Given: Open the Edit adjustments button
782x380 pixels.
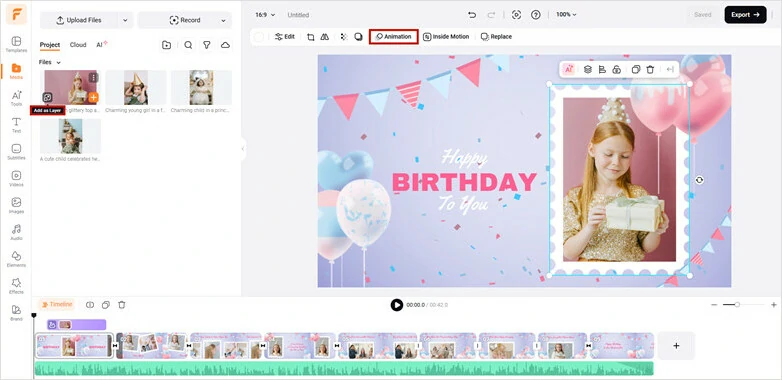Looking at the screenshot, I should (x=285, y=37).
